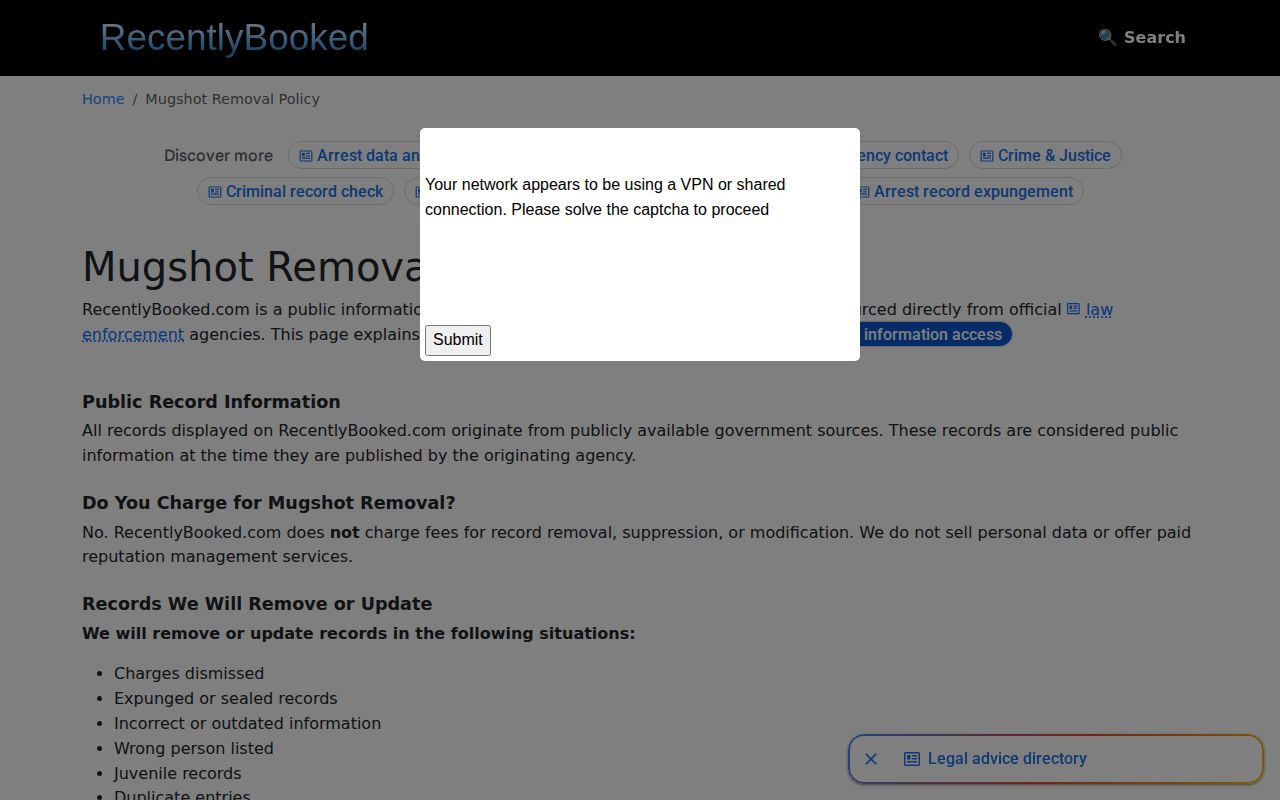Screen dimensions: 1280x800
Task: Close the Legal advice directory banner
Action: point(871,759)
